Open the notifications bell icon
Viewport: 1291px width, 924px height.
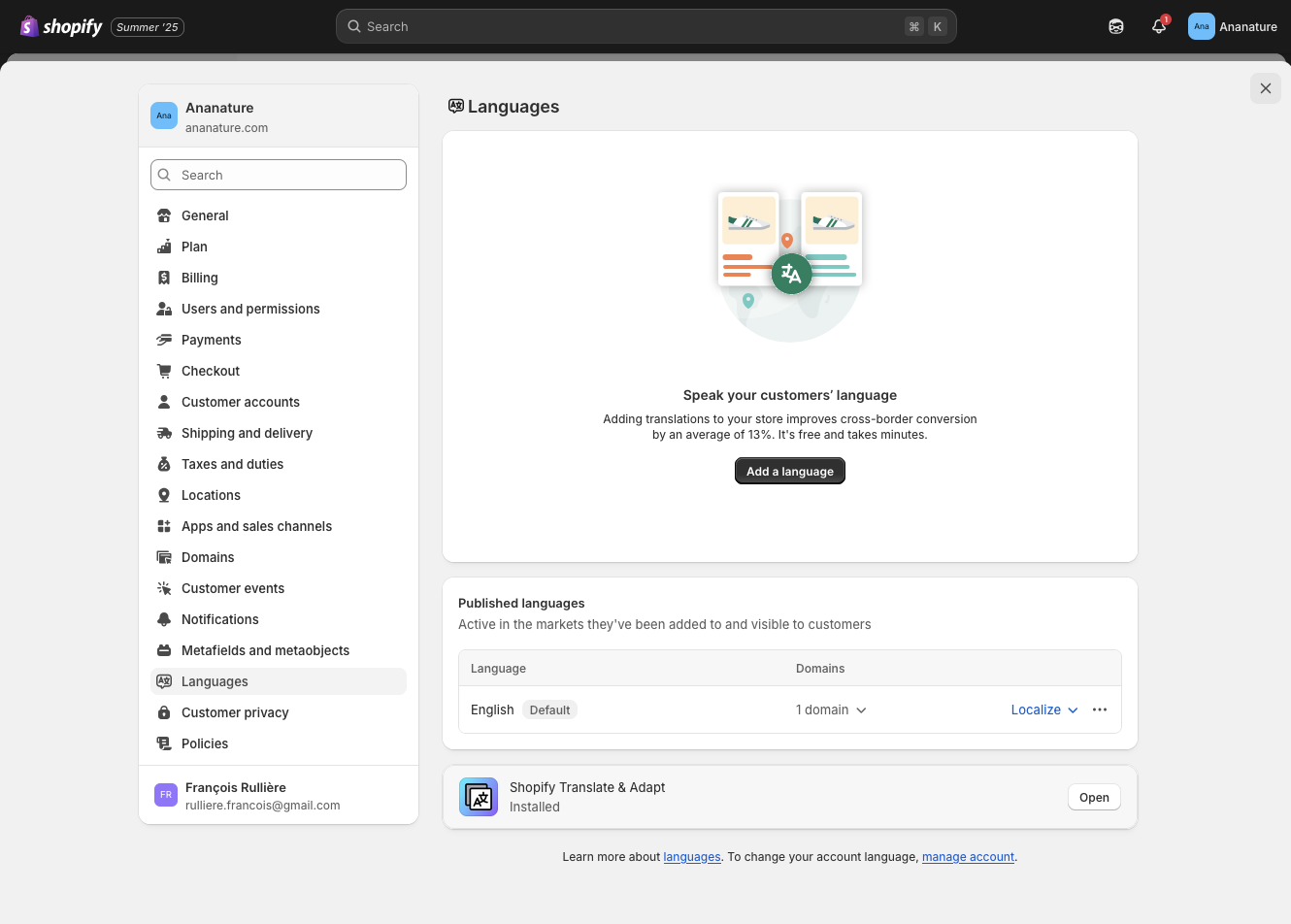1158,26
